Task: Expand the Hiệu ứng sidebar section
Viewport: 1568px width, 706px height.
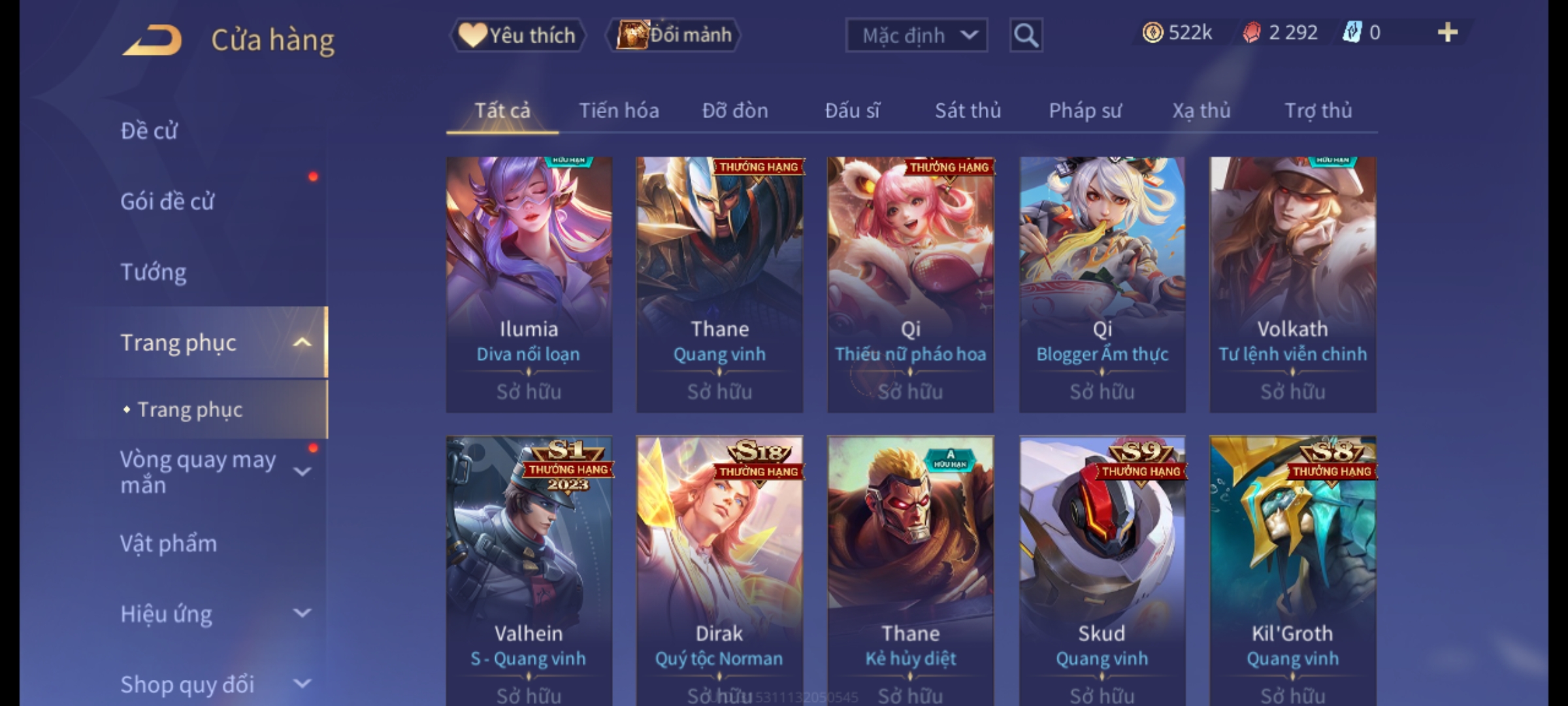Action: pos(302,613)
